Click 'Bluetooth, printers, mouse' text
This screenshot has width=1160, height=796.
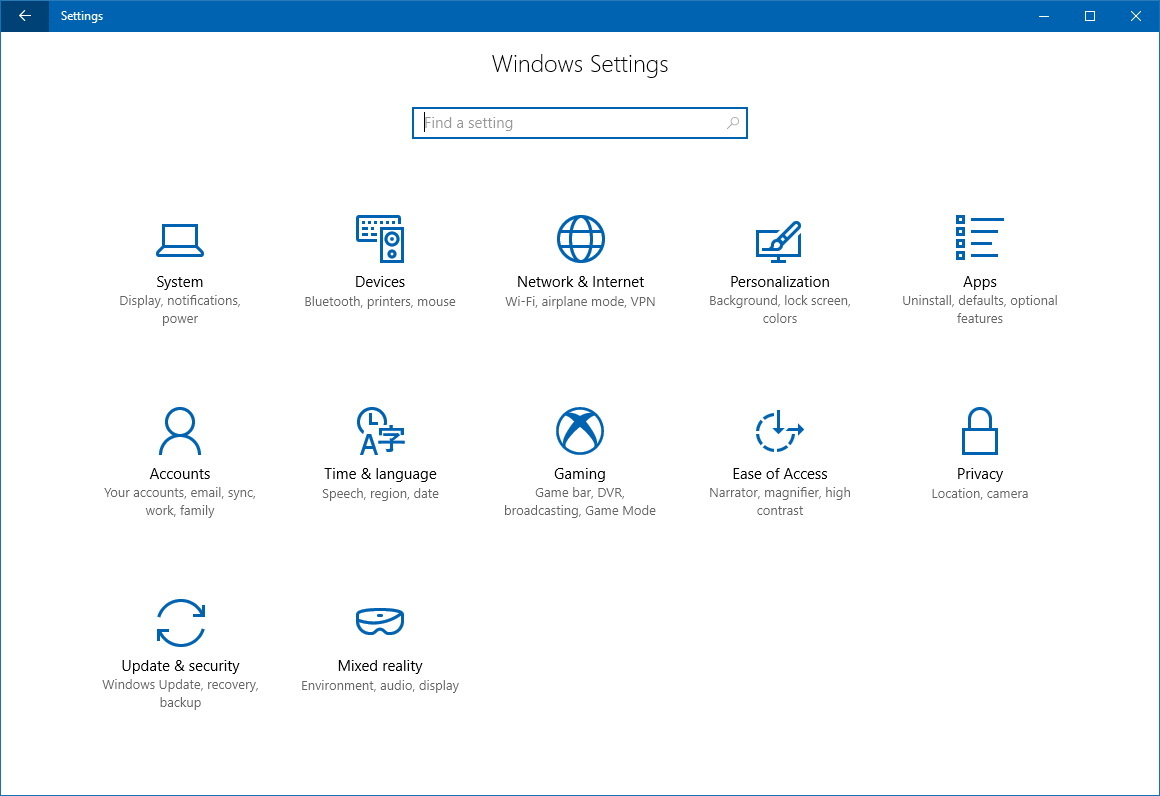[380, 302]
